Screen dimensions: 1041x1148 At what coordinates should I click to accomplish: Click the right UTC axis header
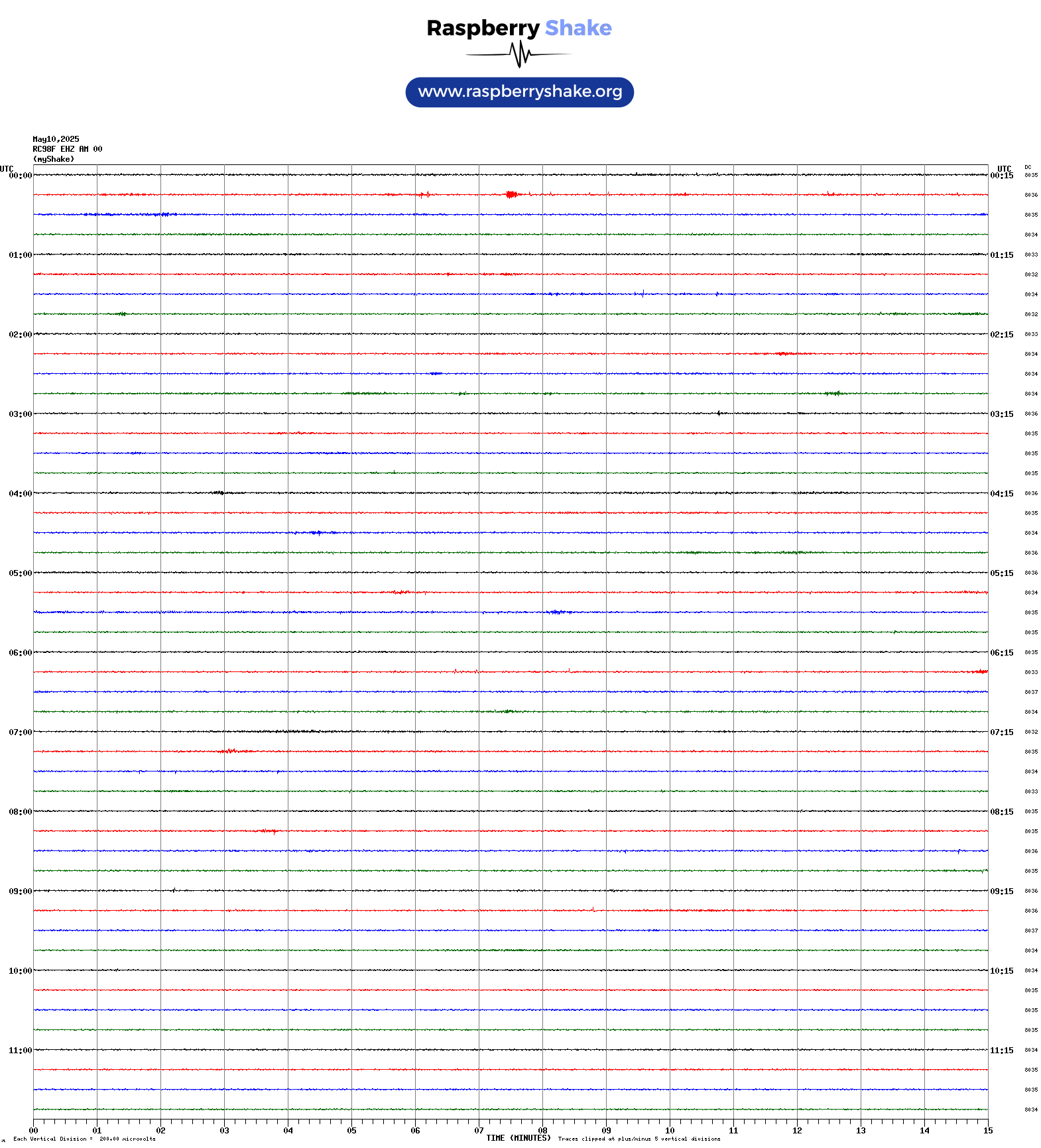(1005, 168)
